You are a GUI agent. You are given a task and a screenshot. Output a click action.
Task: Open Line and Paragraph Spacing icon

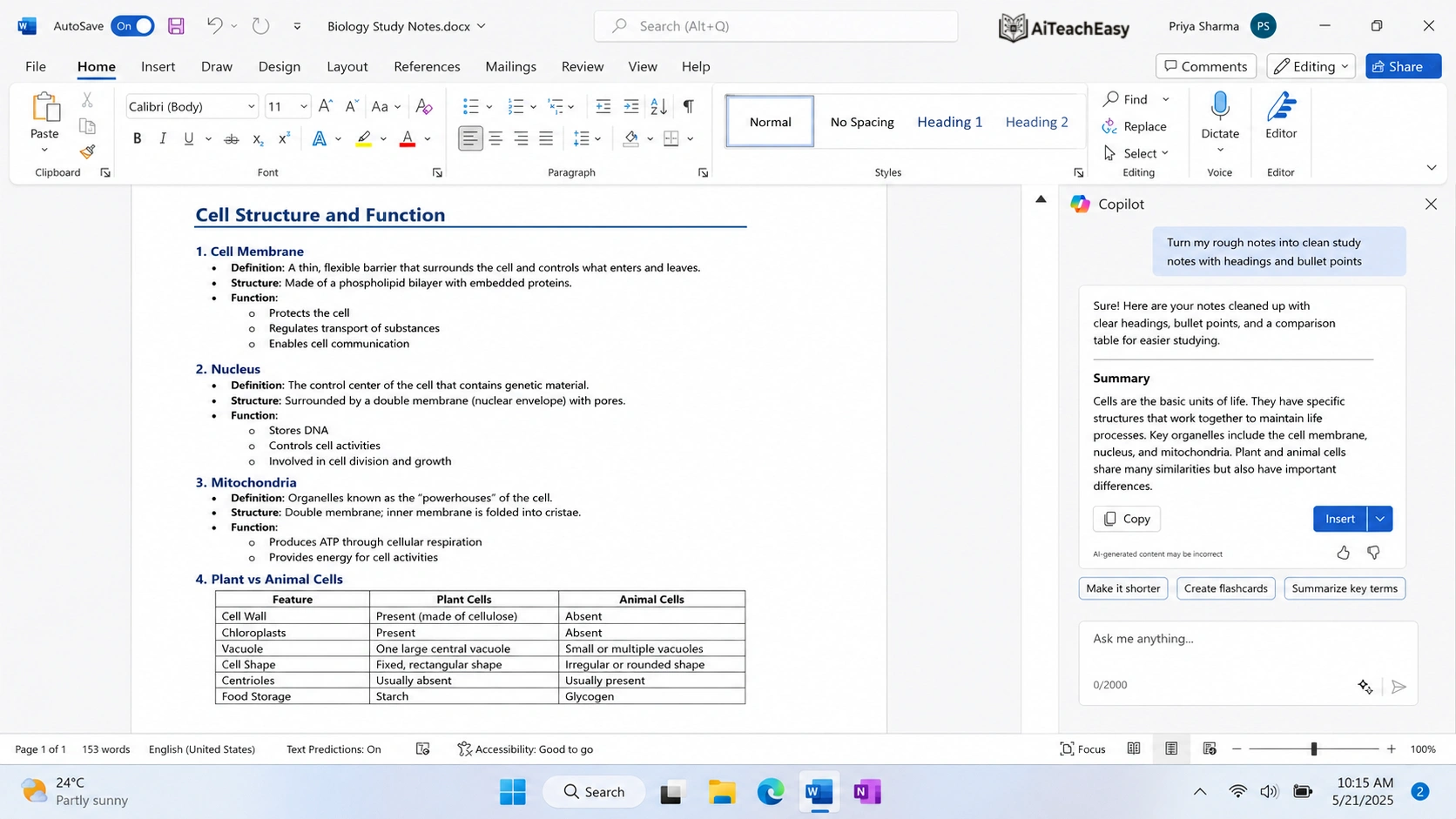pos(582,138)
